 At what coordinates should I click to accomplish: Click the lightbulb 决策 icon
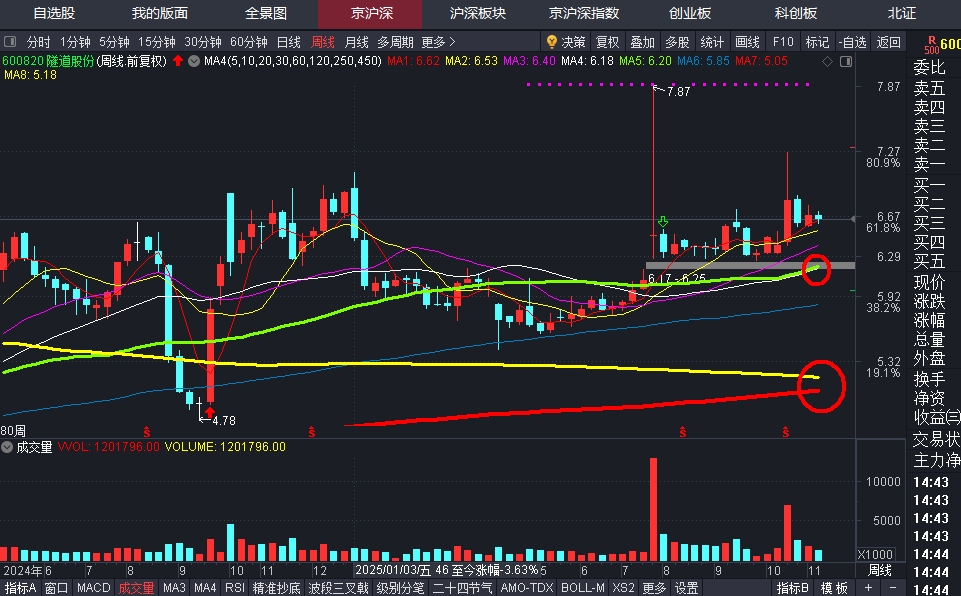pos(552,42)
